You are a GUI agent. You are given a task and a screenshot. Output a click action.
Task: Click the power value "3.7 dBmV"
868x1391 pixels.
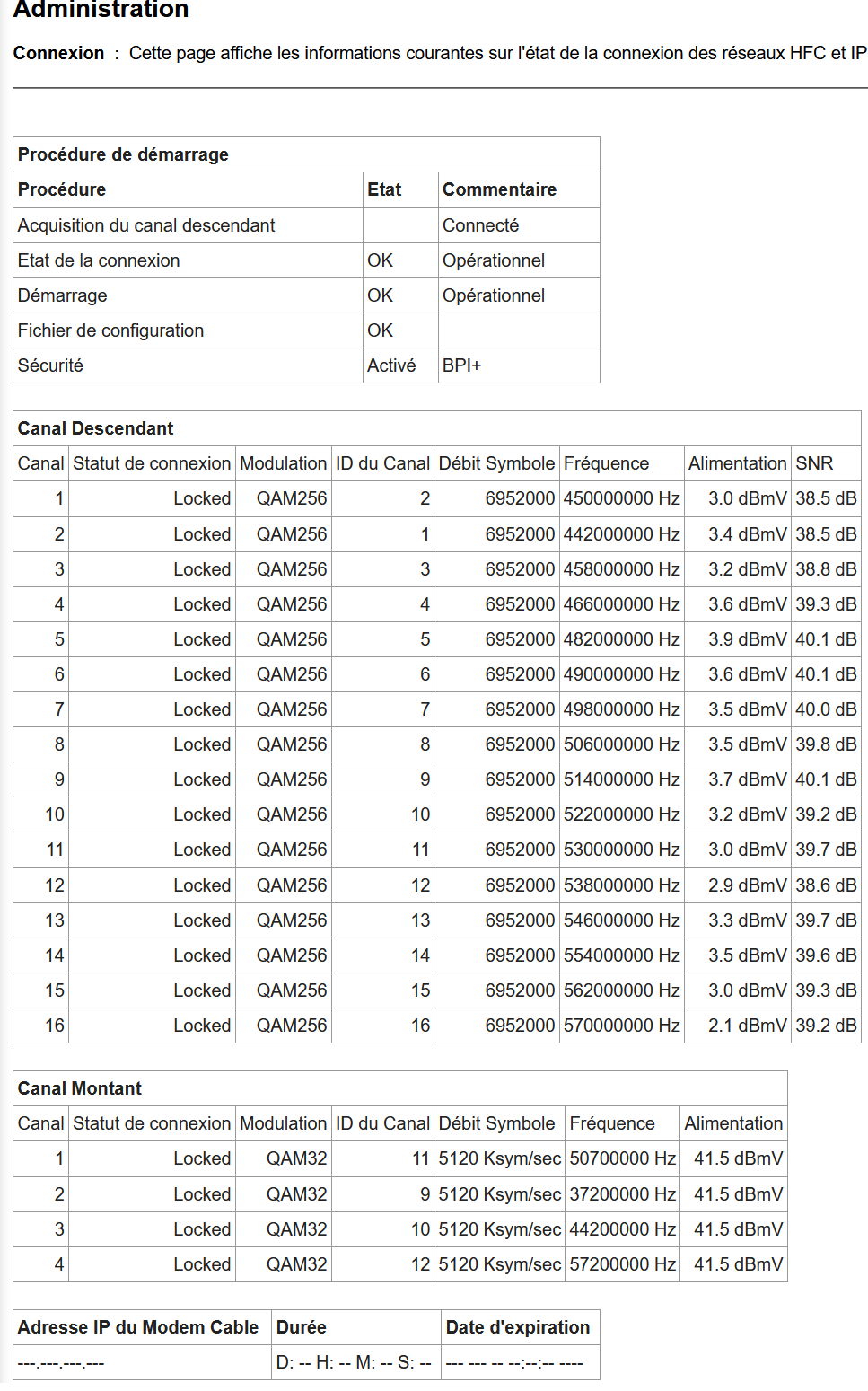tap(748, 779)
